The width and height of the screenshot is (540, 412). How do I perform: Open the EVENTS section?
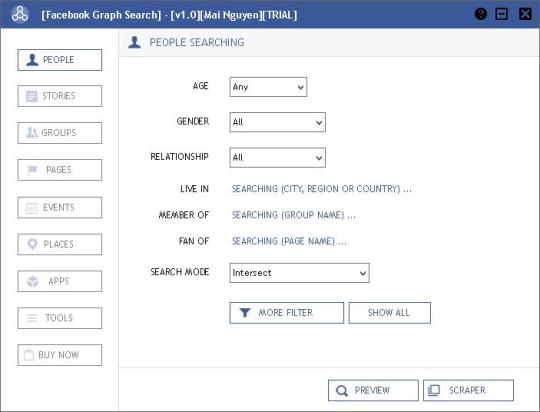pyautogui.click(x=60, y=207)
